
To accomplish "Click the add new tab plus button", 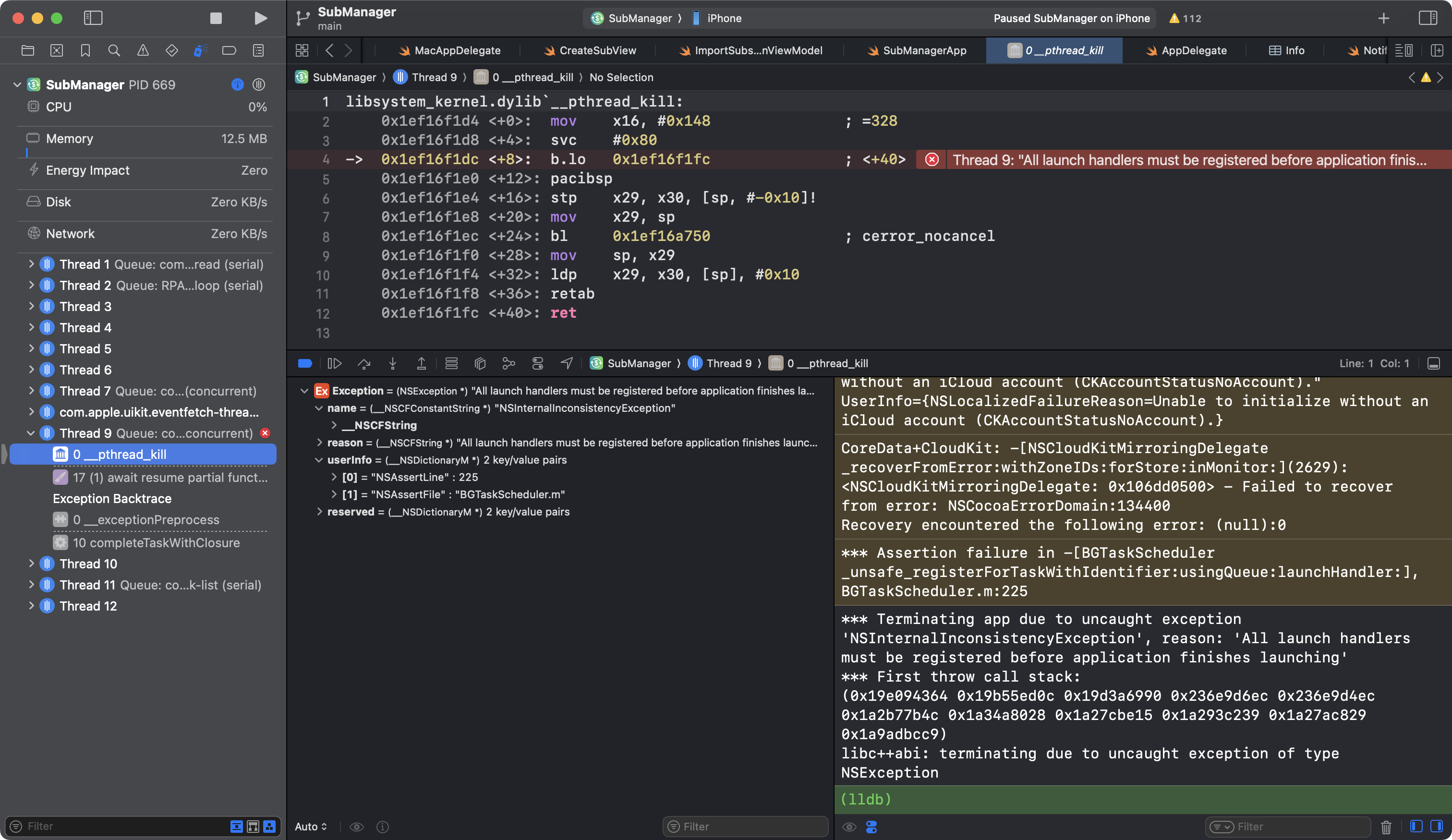I will [1383, 18].
